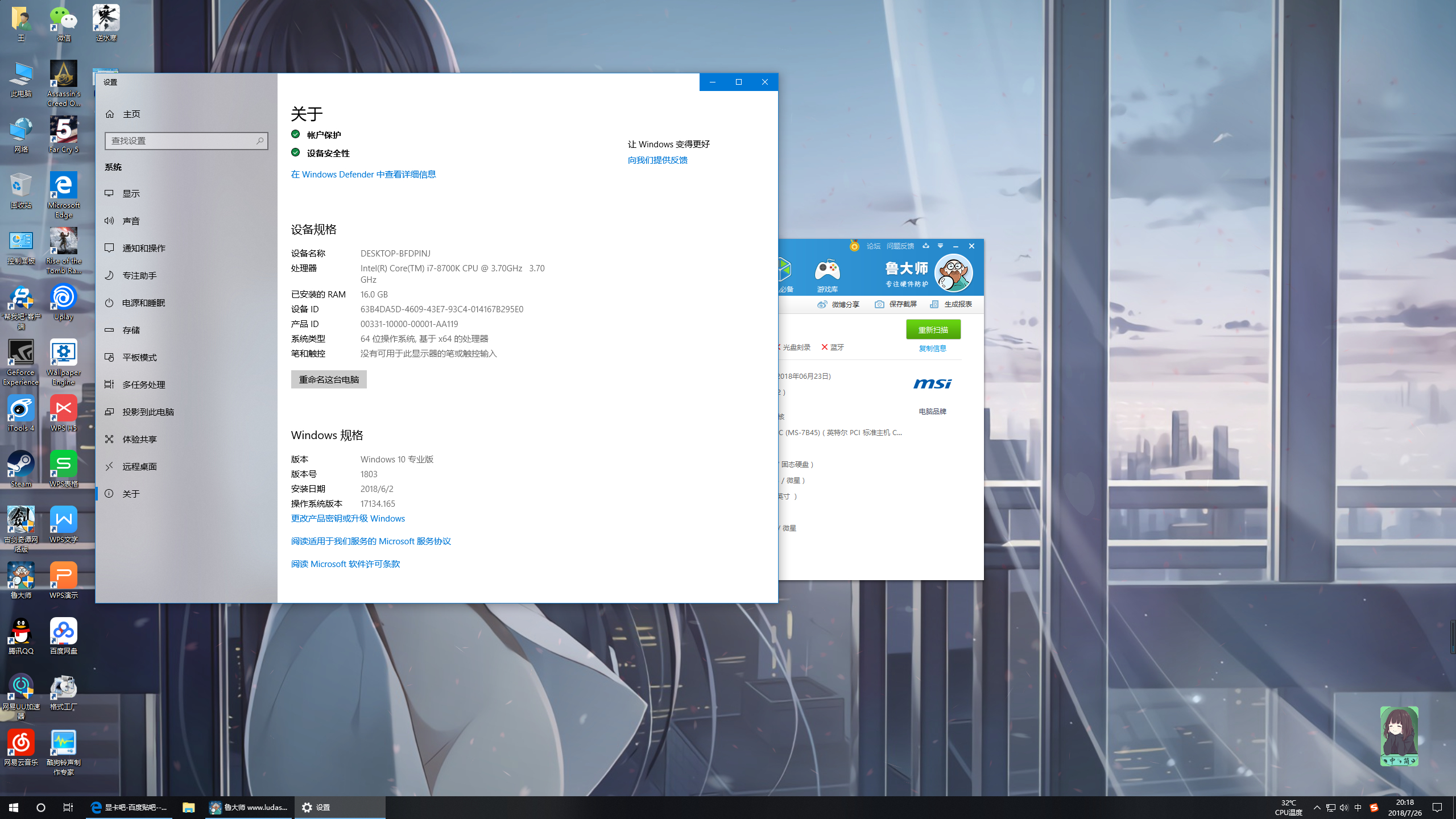Open 电源和睡眠 settings section
Screen dimensions: 1456x819
pos(143,303)
